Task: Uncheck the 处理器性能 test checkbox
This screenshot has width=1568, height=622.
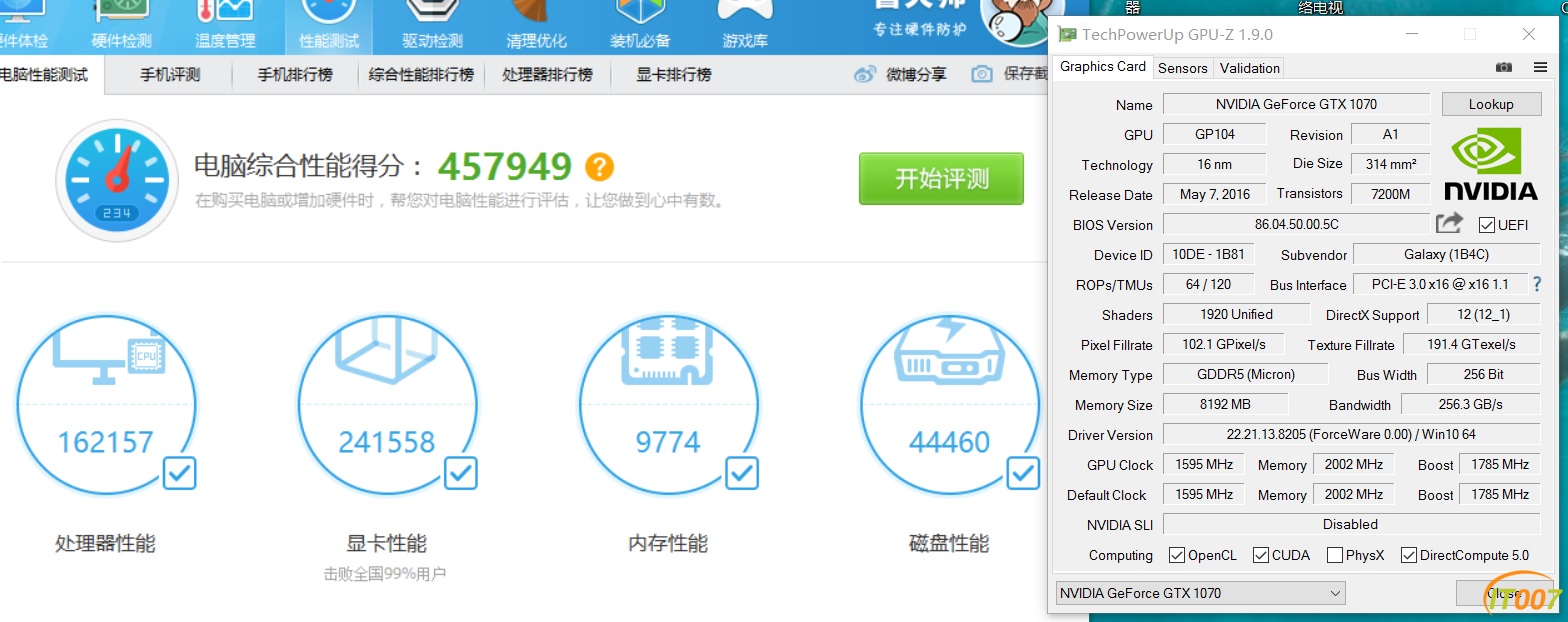Action: tap(180, 473)
